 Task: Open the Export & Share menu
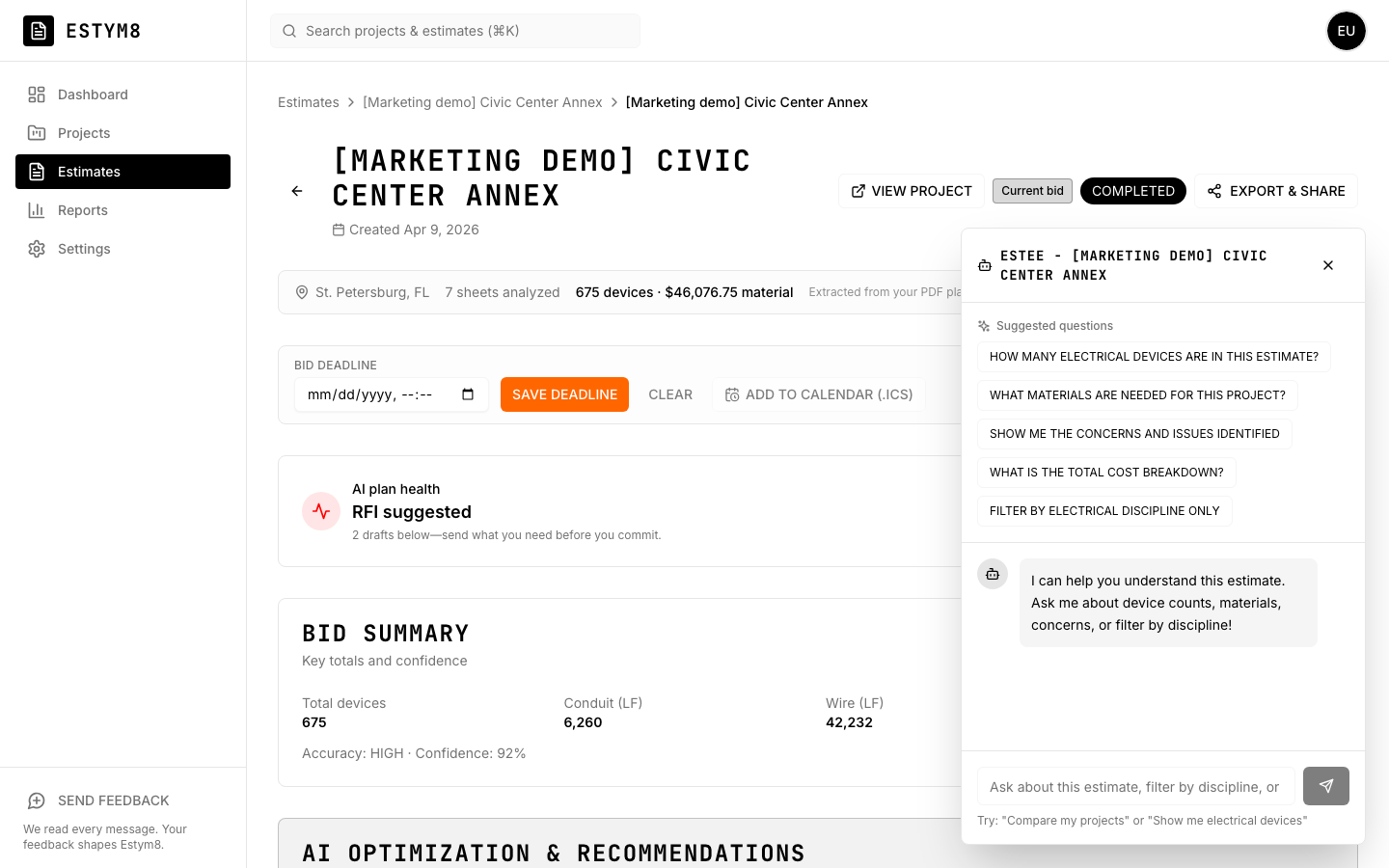tap(1275, 191)
